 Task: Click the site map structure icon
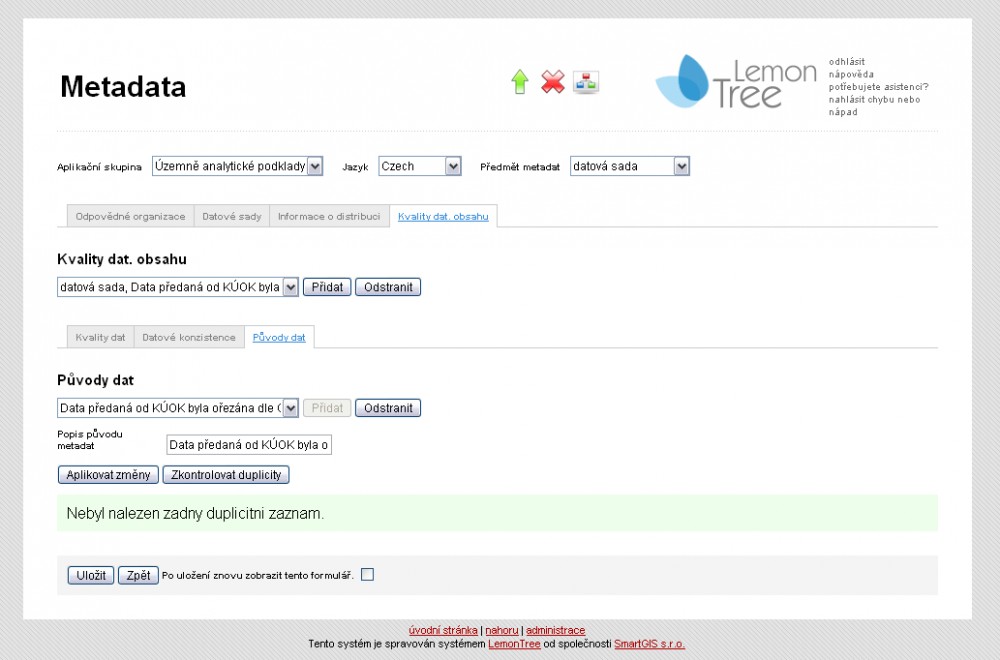[586, 82]
